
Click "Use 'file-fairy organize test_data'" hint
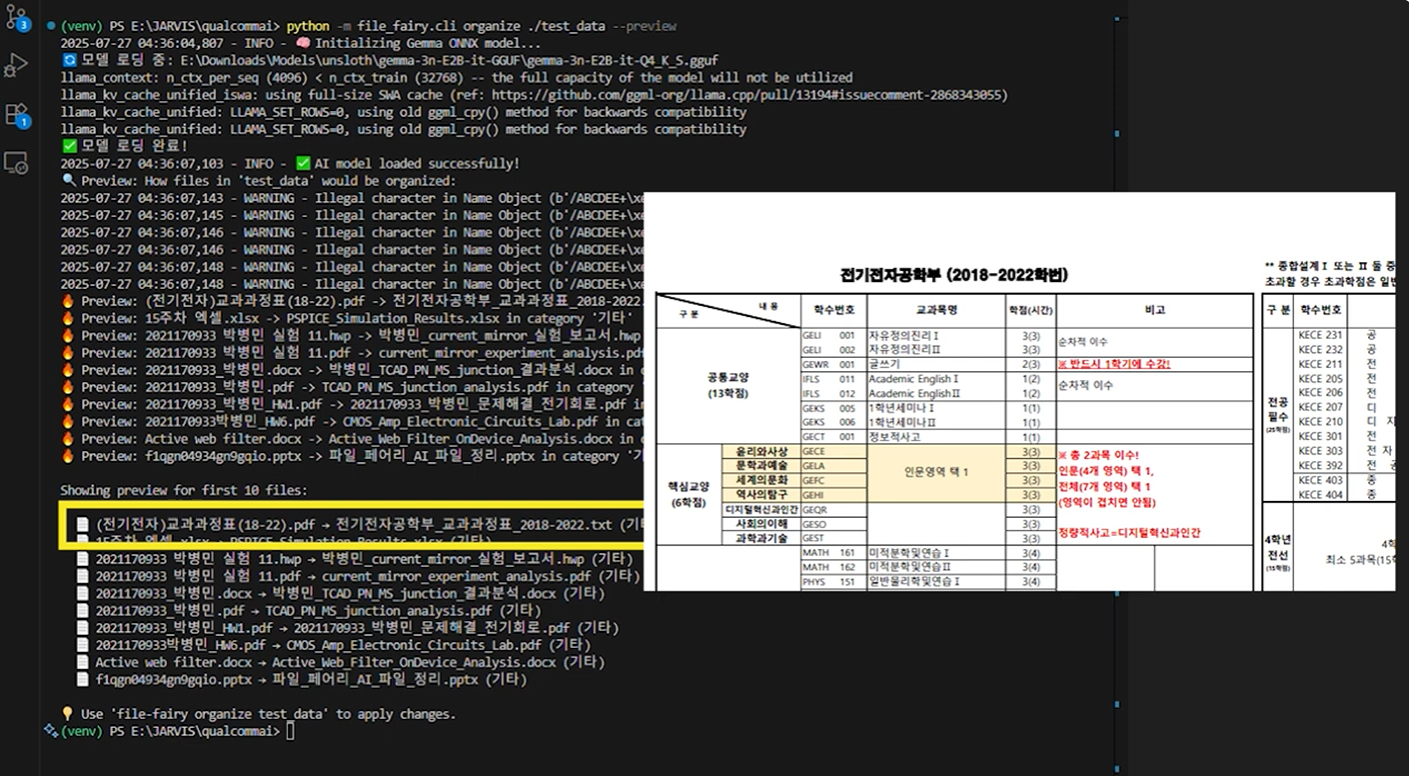[x=257, y=714]
